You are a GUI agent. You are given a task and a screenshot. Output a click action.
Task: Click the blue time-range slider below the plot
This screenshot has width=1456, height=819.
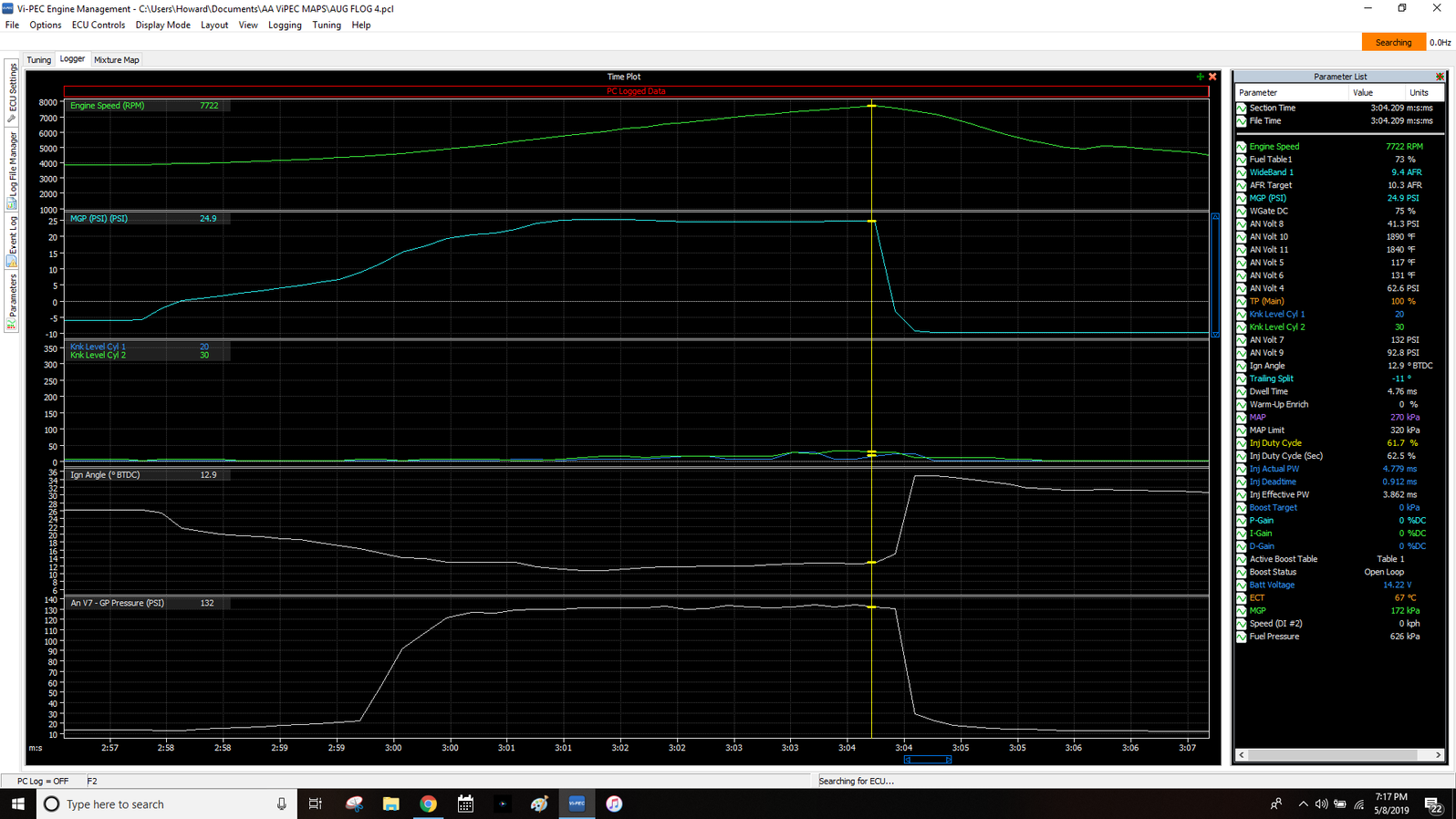pos(928,759)
